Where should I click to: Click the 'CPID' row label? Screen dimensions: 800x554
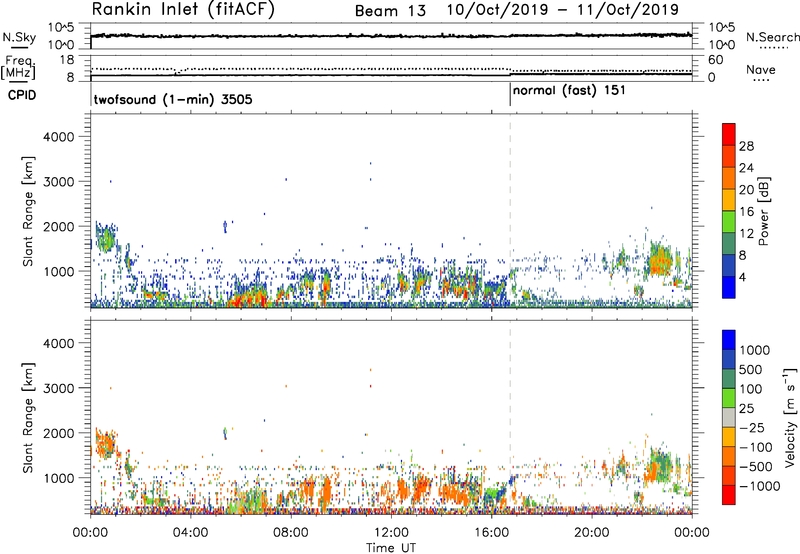click(22, 95)
